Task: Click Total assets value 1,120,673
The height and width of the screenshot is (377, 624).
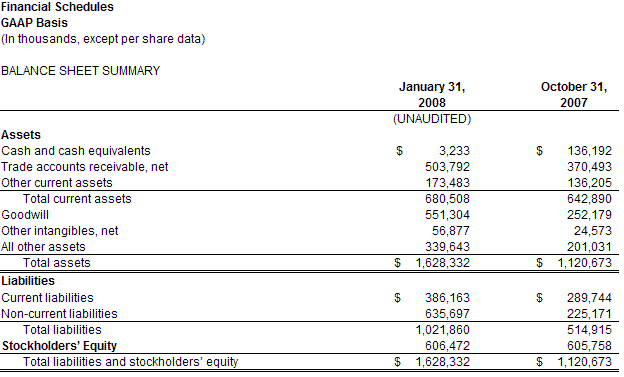Action: coord(584,263)
